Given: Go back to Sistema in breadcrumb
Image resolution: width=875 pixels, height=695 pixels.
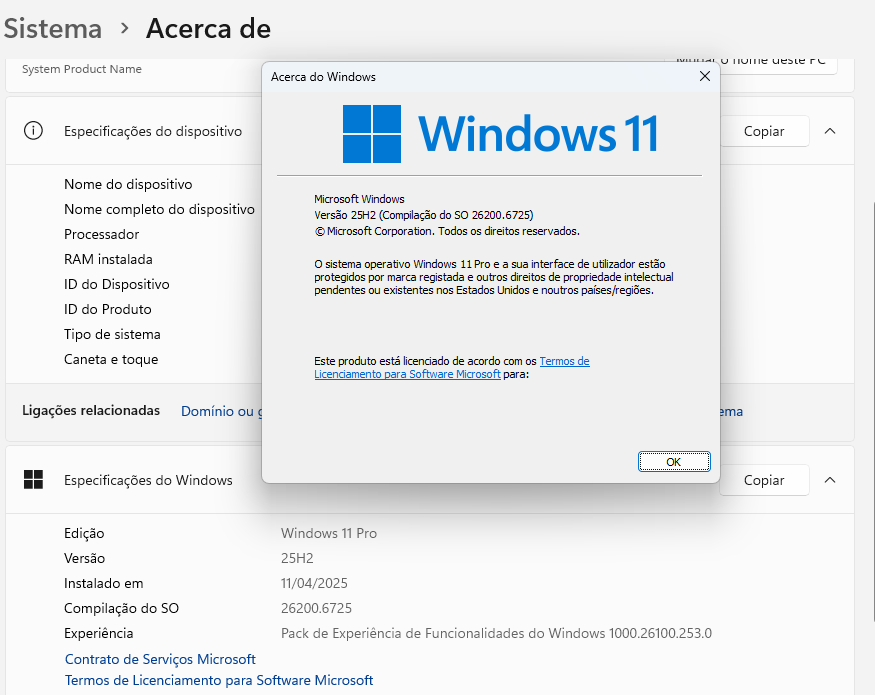Looking at the screenshot, I should [53, 28].
